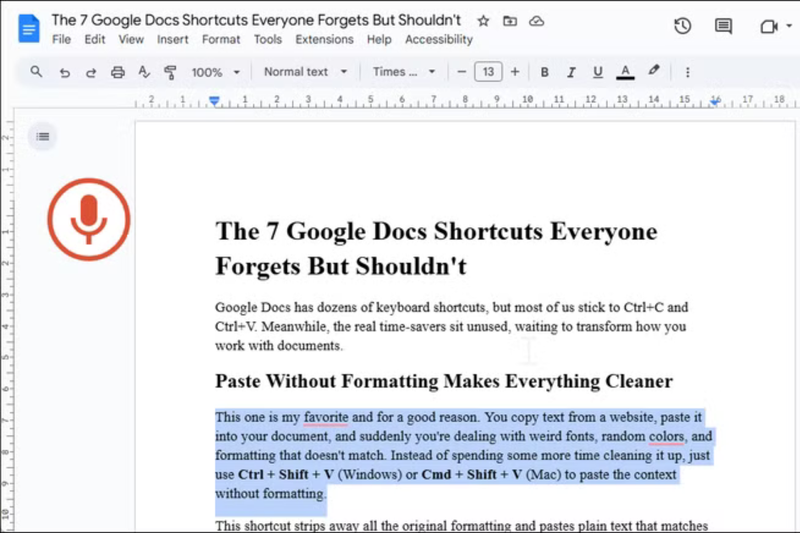This screenshot has width=800, height=533.
Task: Open the Extensions menu
Action: tap(324, 40)
